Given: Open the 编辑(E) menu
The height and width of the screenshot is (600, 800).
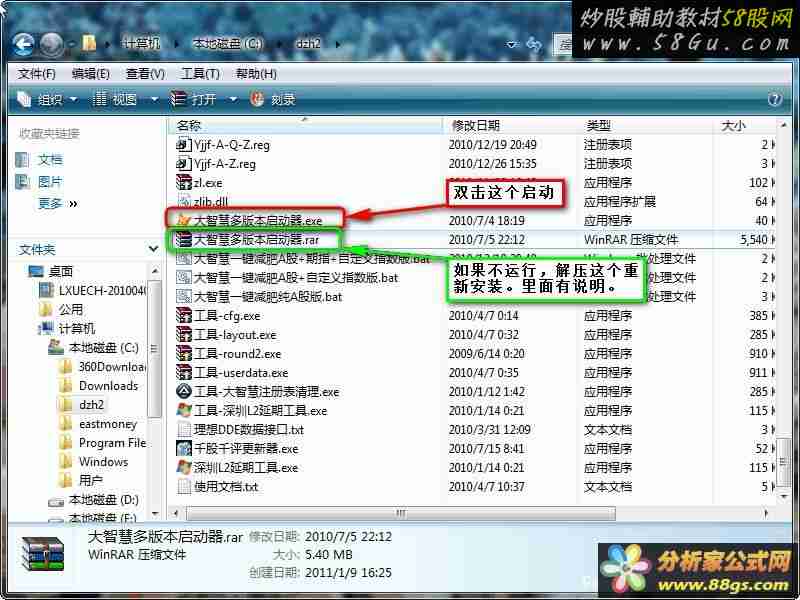Looking at the screenshot, I should 90,74.
